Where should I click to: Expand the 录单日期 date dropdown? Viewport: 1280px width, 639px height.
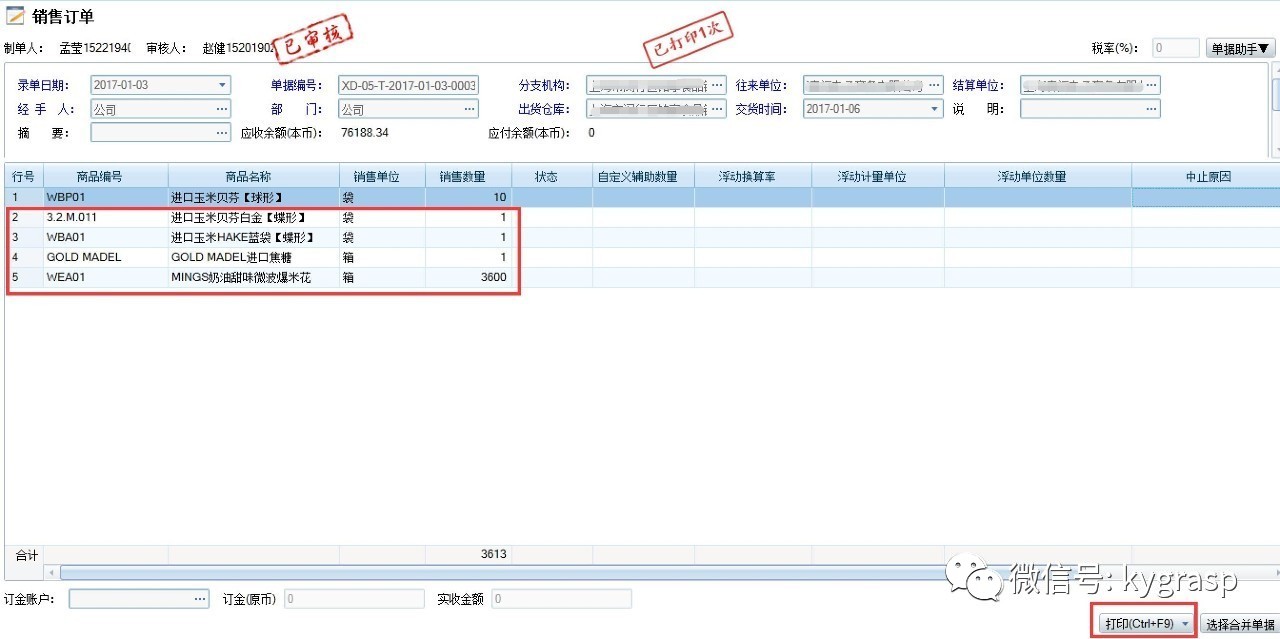point(222,85)
